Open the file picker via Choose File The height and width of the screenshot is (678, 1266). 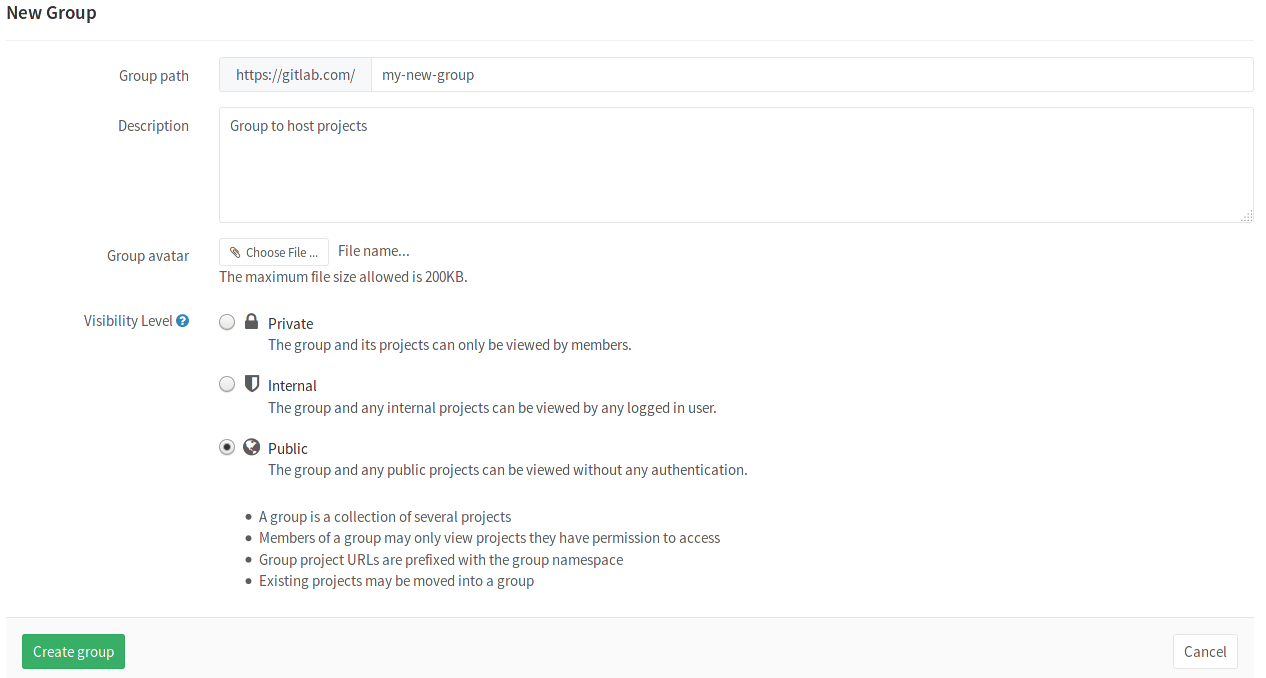pos(274,252)
